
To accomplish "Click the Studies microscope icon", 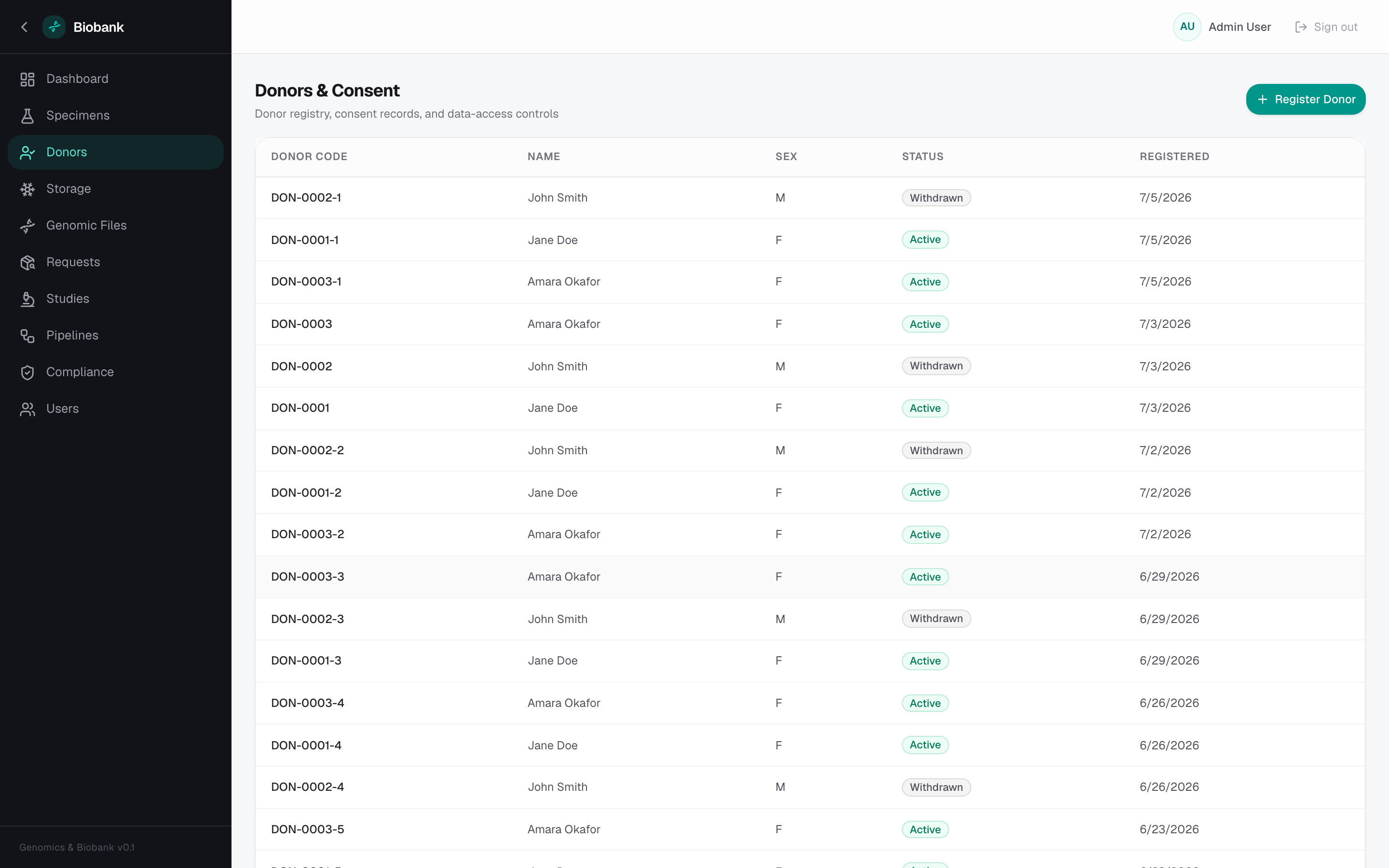I will click(27, 299).
